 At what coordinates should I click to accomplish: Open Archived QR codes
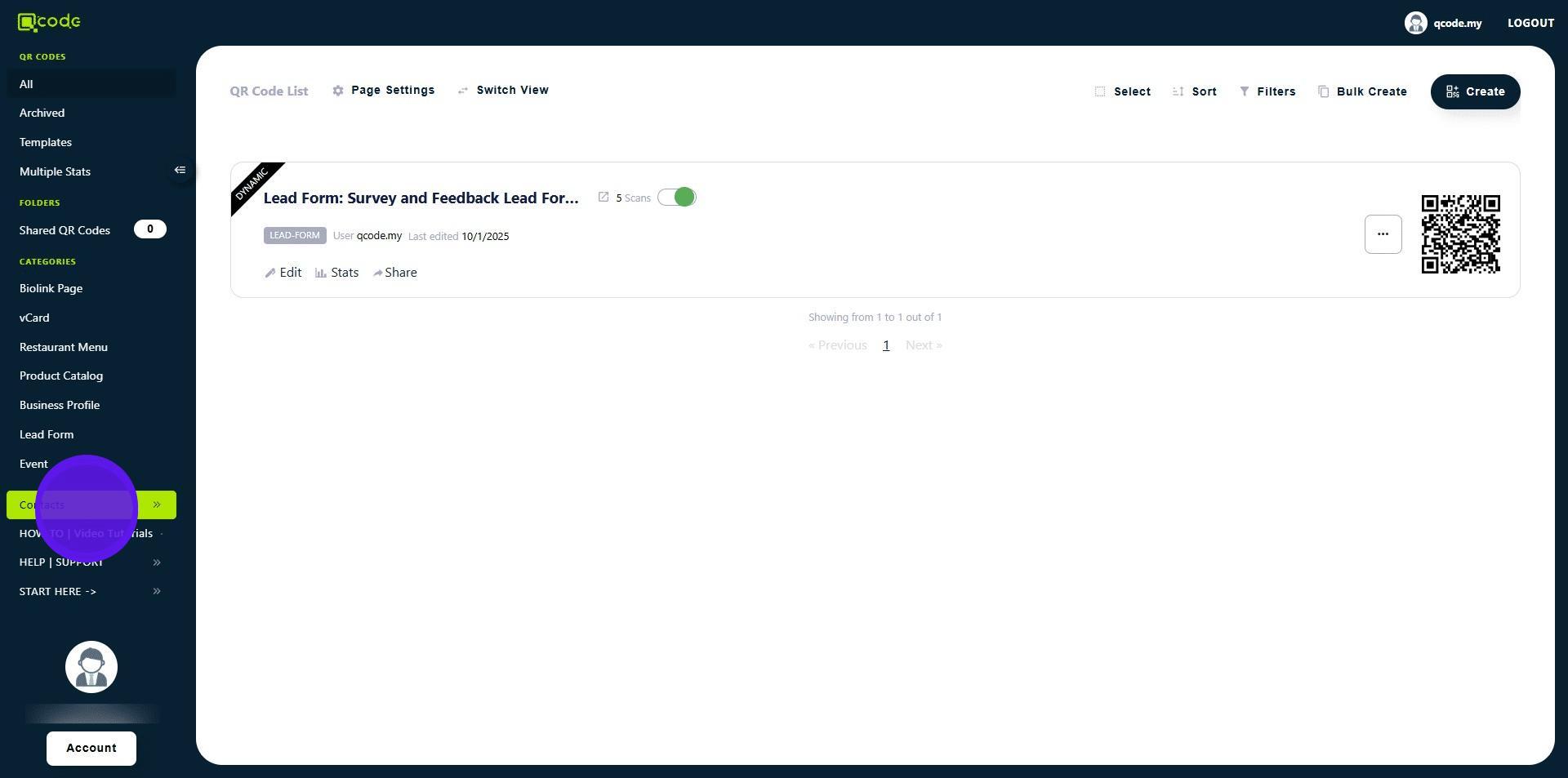point(42,113)
